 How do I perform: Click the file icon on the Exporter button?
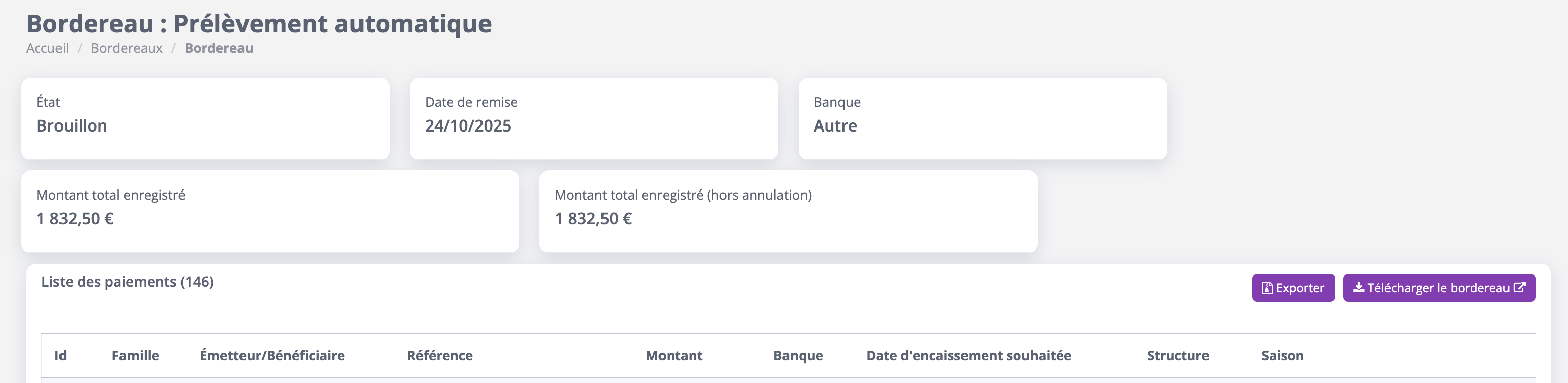1268,288
